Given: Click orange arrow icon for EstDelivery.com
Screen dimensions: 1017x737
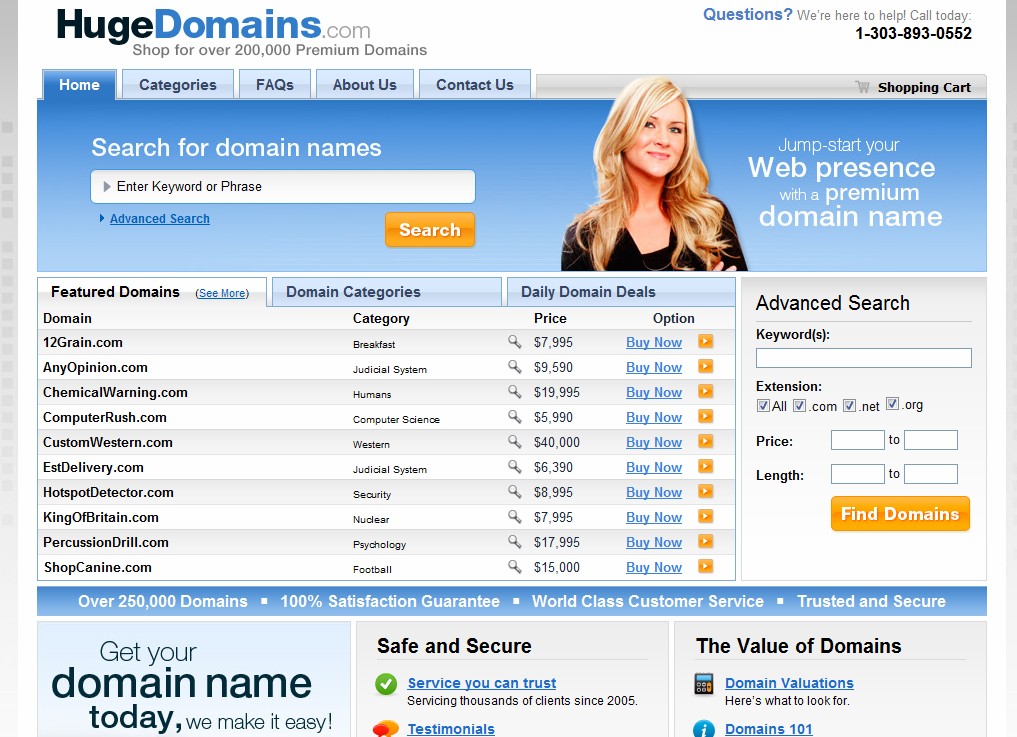Looking at the screenshot, I should pyautogui.click(x=706, y=466).
